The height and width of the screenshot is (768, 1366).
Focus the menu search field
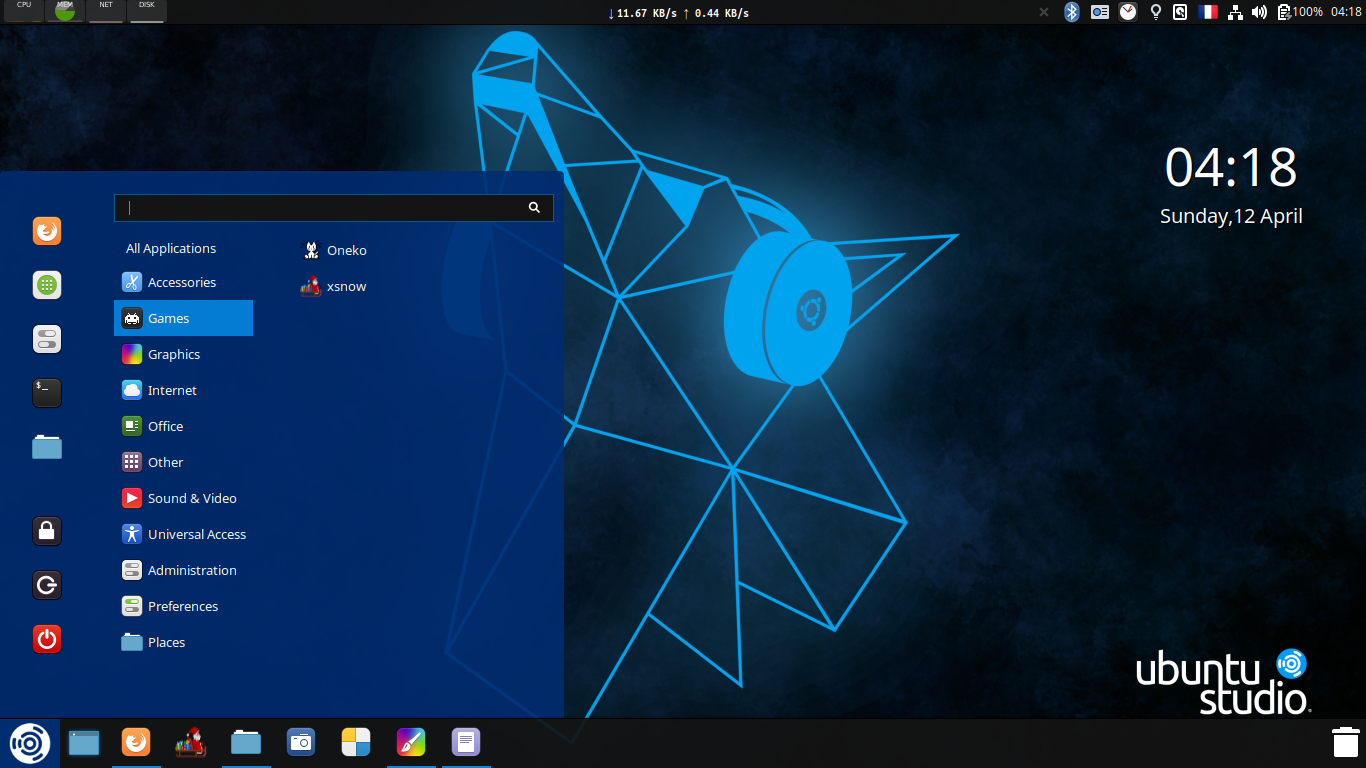tap(334, 208)
